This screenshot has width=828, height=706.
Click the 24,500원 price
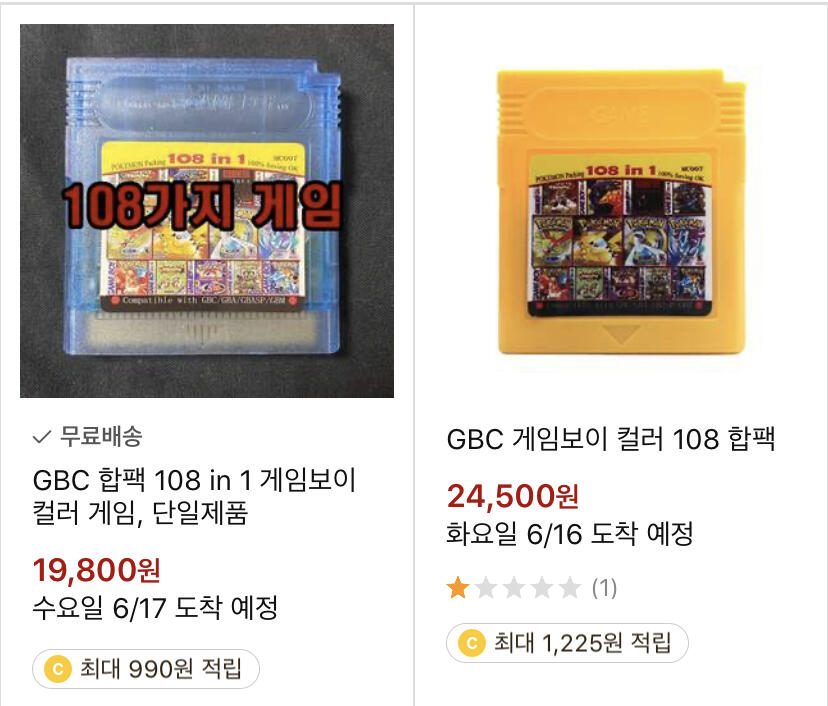tap(513, 496)
